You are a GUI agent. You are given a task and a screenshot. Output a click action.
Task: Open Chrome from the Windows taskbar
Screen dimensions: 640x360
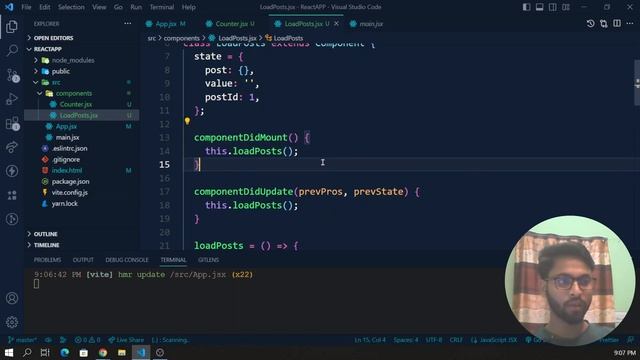103,353
